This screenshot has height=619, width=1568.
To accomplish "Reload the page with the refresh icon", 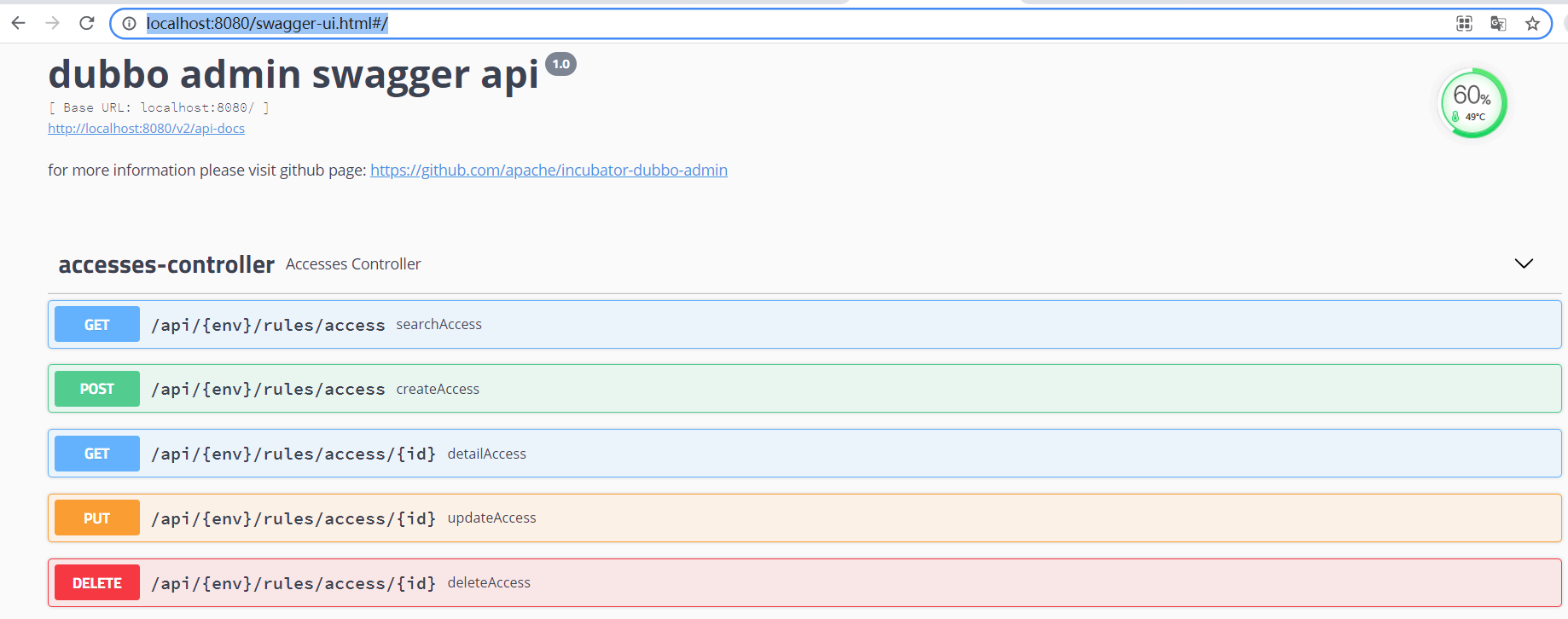I will 86,23.
